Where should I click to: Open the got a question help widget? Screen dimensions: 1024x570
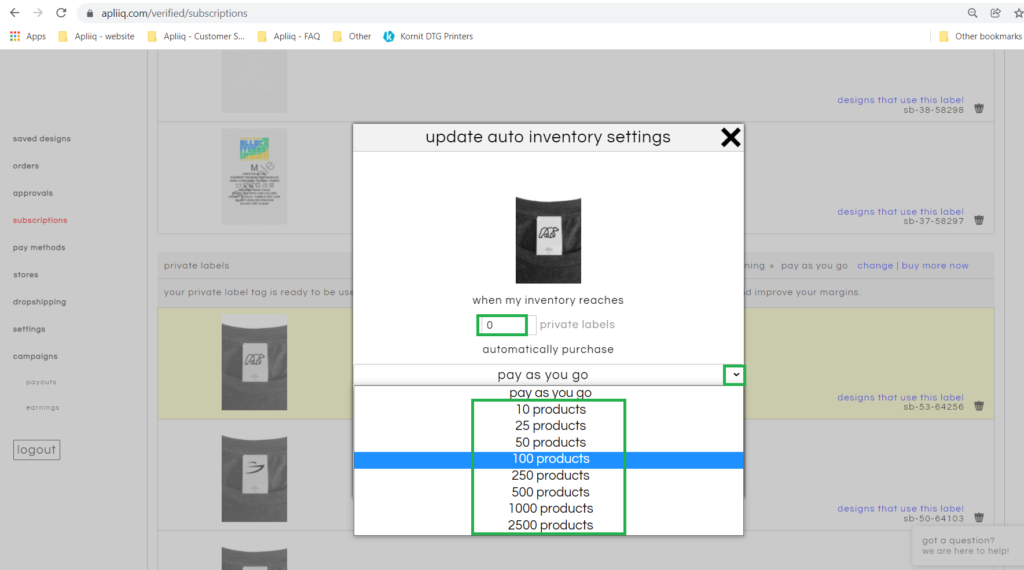(x=966, y=546)
